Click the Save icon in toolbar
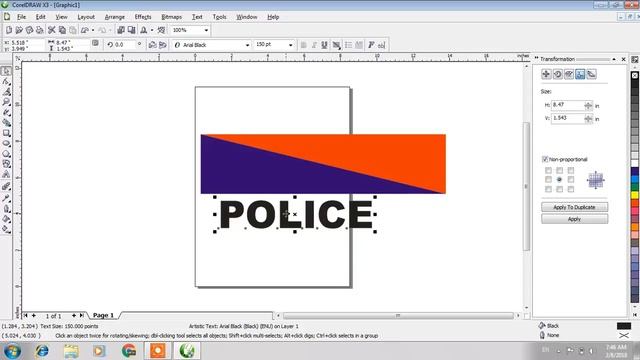Screen dimensions: 640x360 click(29, 30)
